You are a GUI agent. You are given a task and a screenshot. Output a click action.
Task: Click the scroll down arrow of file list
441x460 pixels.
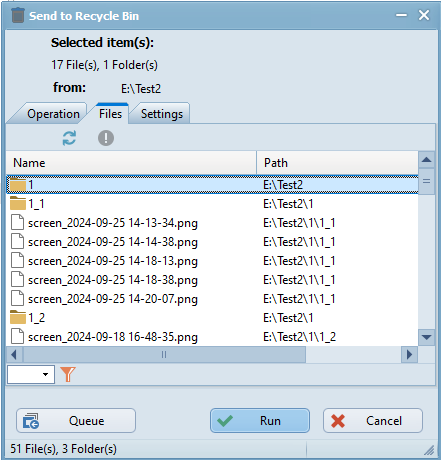coord(426,337)
